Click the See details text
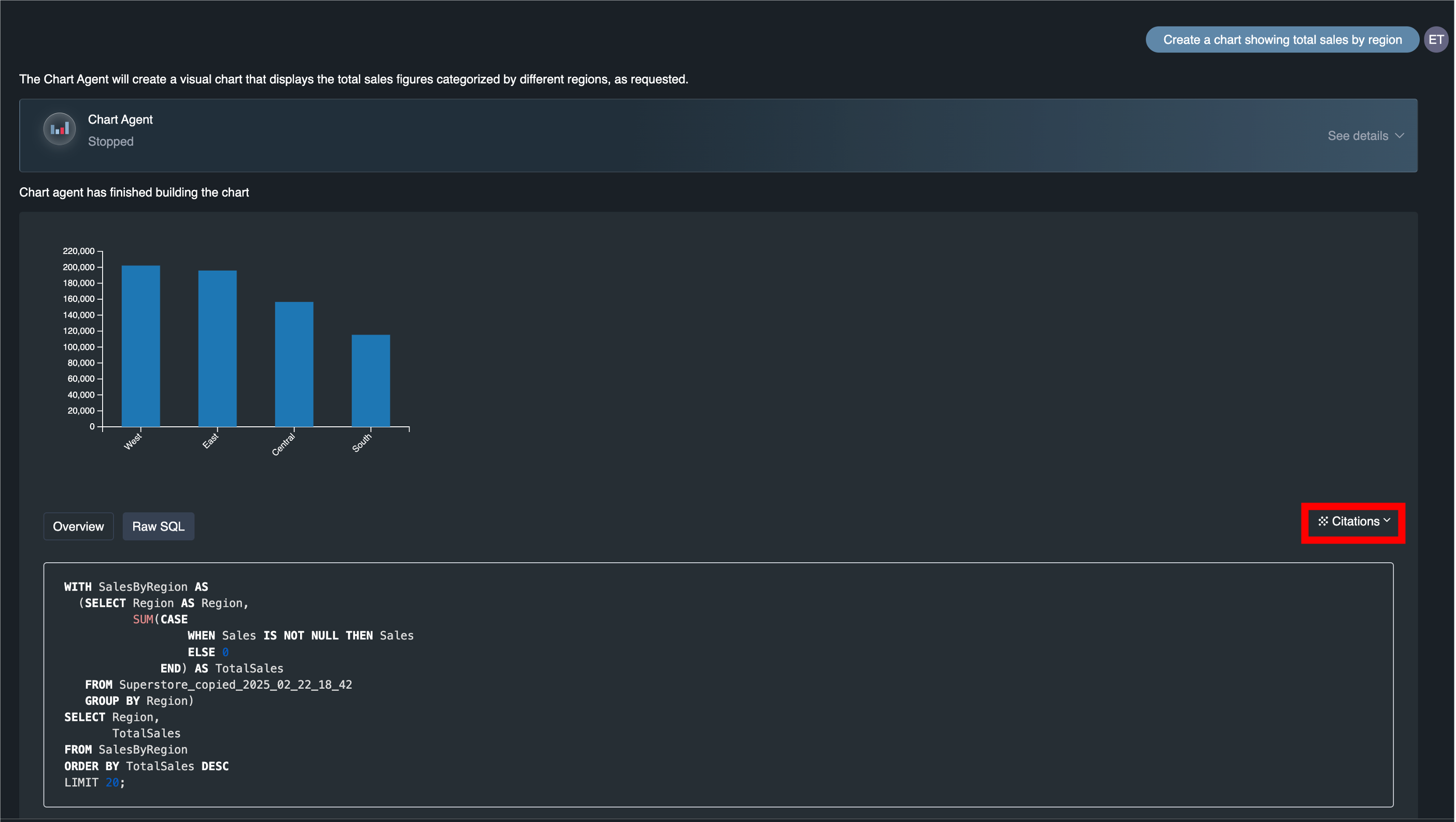The image size is (1456, 822). tap(1358, 136)
